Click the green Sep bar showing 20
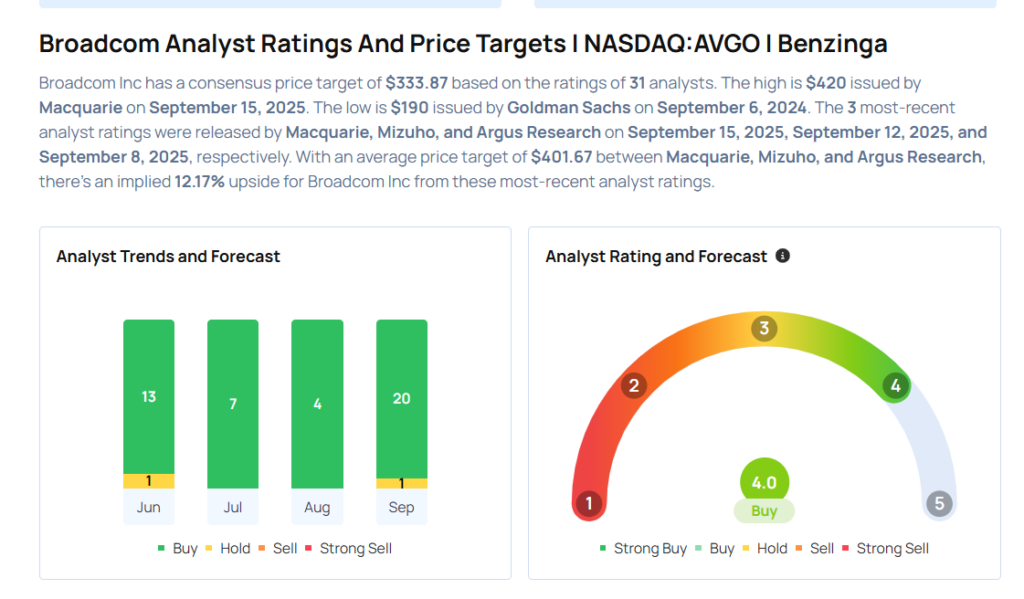Screen dimensions: 1024x599 pyautogui.click(x=401, y=398)
